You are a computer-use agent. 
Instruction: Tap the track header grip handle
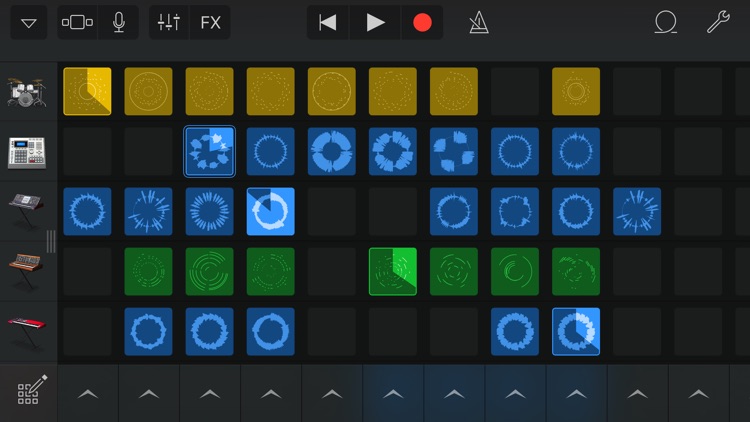pos(51,241)
